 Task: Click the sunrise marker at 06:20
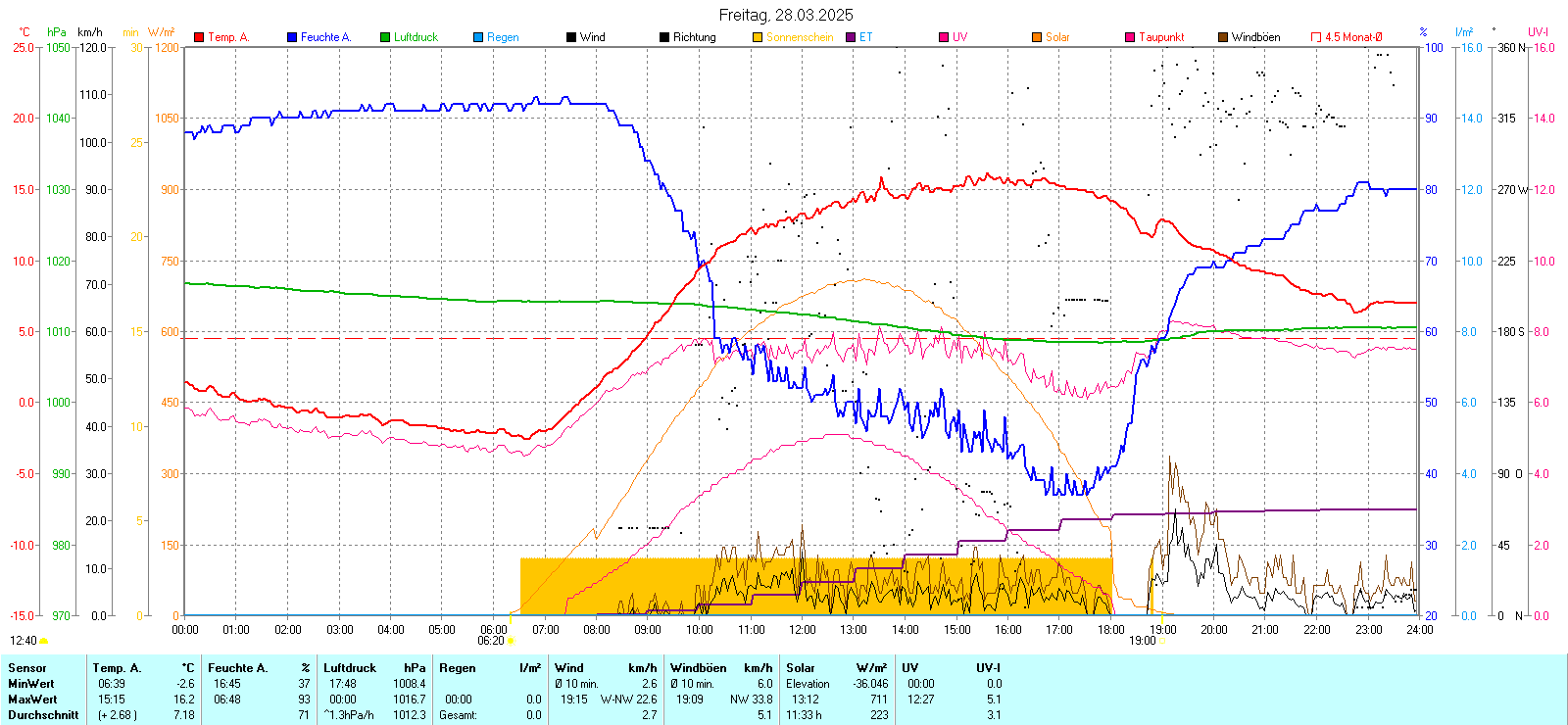[510, 641]
